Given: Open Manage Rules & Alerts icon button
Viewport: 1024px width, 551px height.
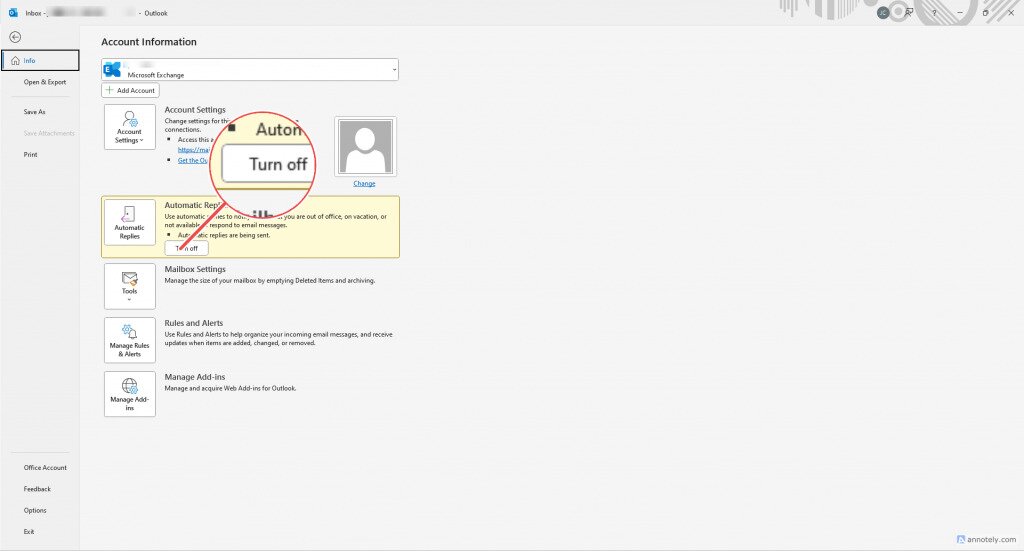Looking at the screenshot, I should 129,340.
